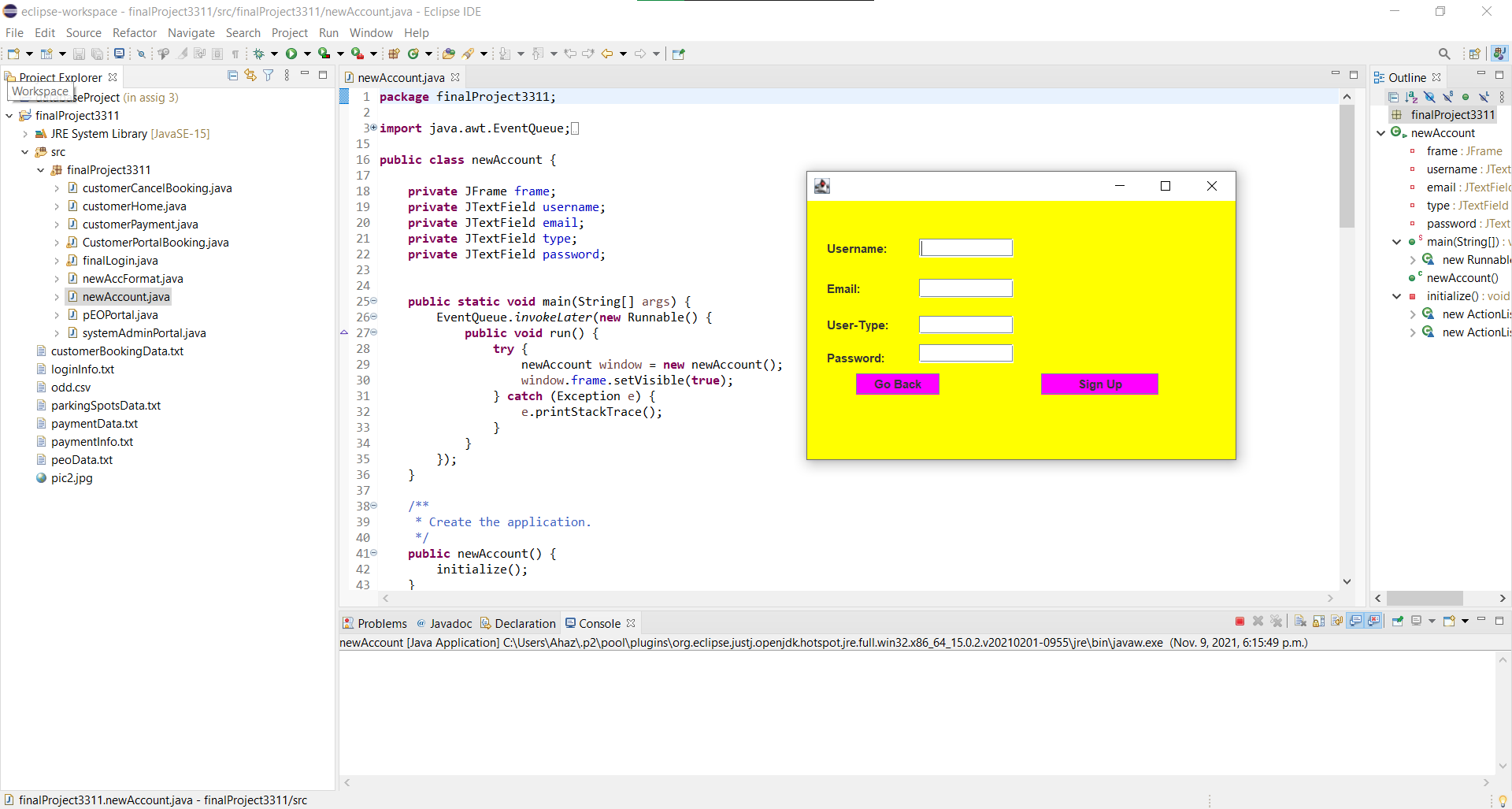Toggle Hide Static Members in the Outline
The image size is (1512, 809).
(1448, 97)
